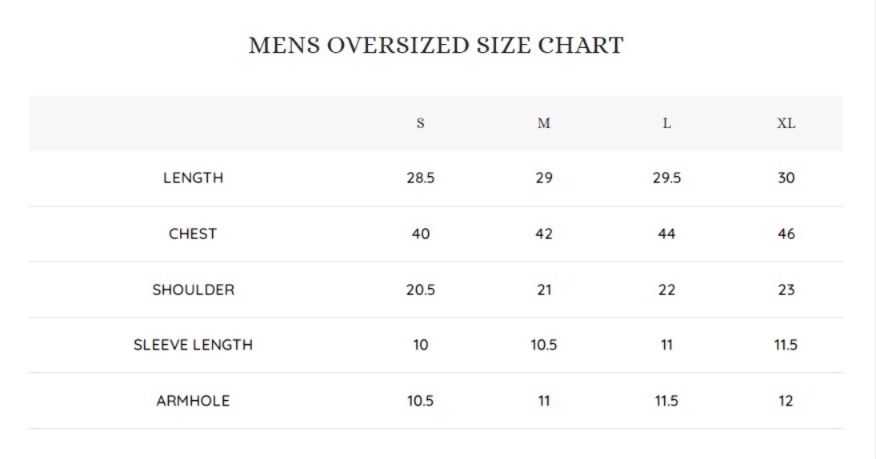Select the sleeve length value for XL
This screenshot has width=876, height=459.
(x=786, y=345)
